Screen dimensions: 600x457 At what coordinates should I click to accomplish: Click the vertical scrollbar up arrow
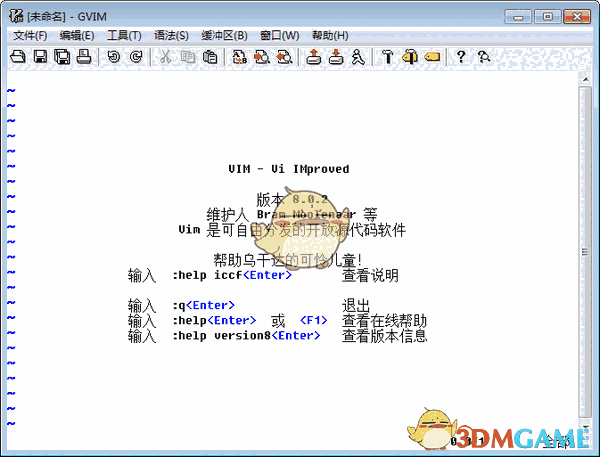pyautogui.click(x=585, y=79)
